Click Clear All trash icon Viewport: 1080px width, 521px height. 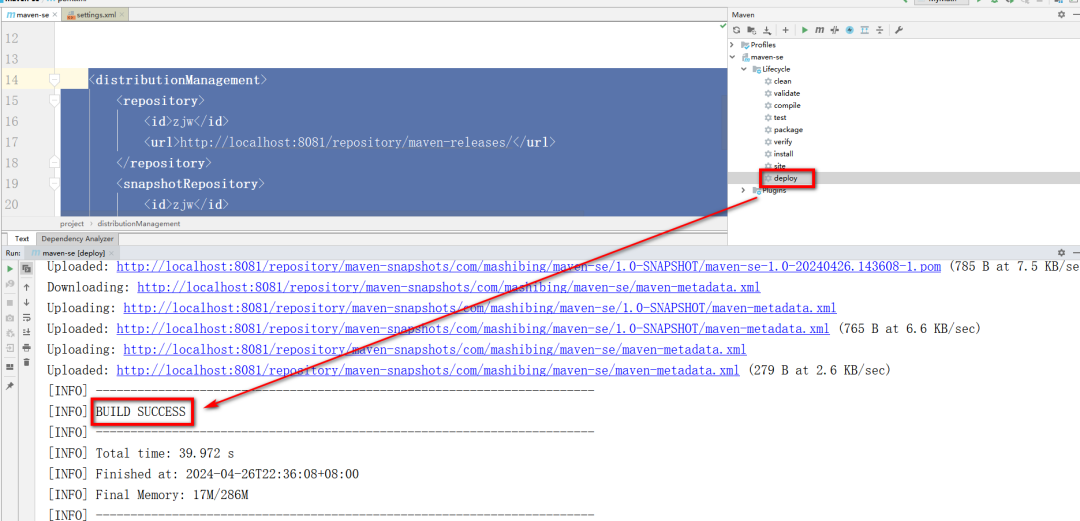tap(26, 362)
